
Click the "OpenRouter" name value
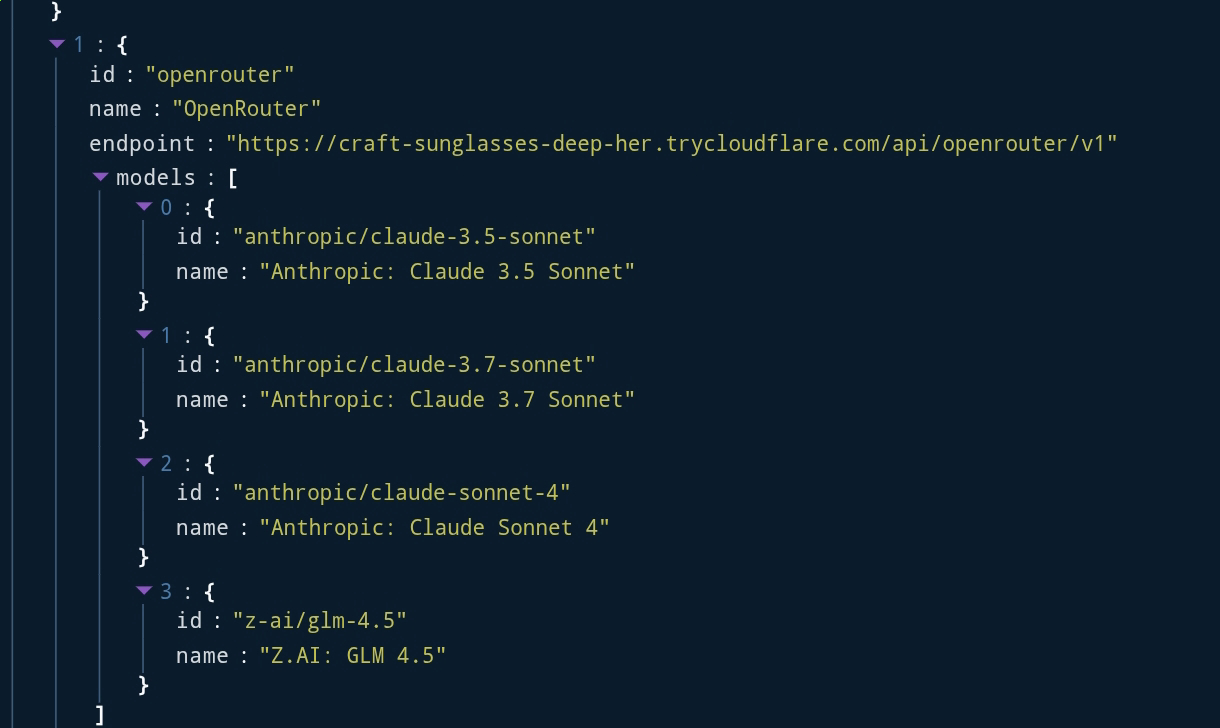point(246,108)
